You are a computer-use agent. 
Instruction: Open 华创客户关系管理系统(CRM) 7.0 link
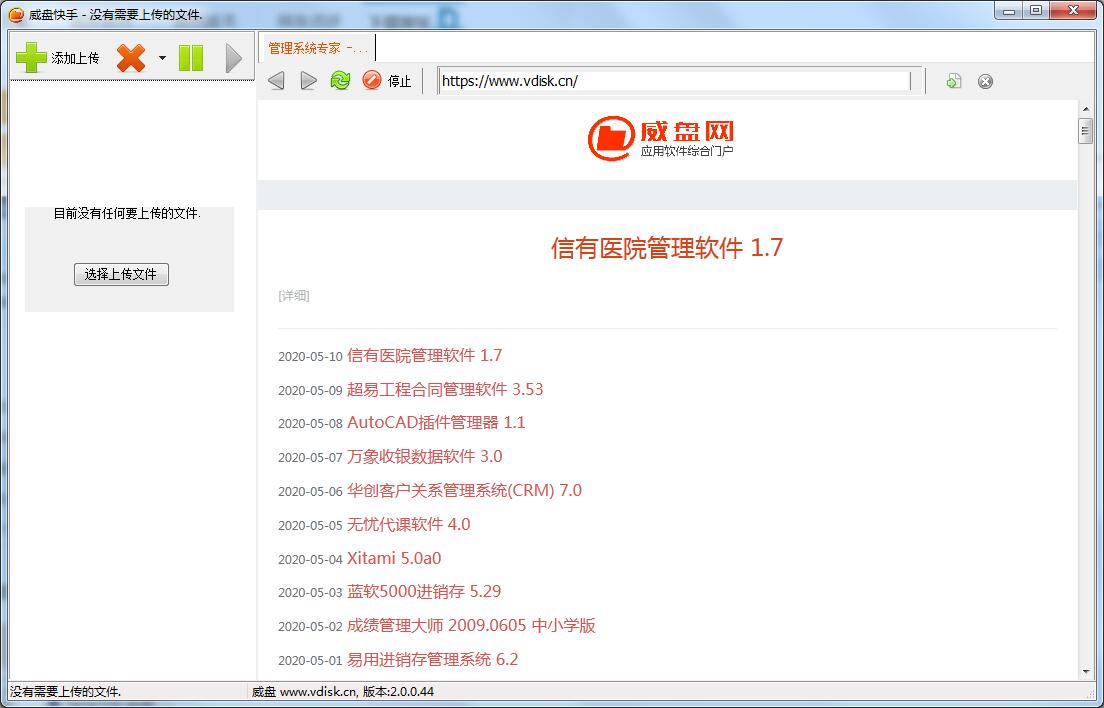click(465, 490)
